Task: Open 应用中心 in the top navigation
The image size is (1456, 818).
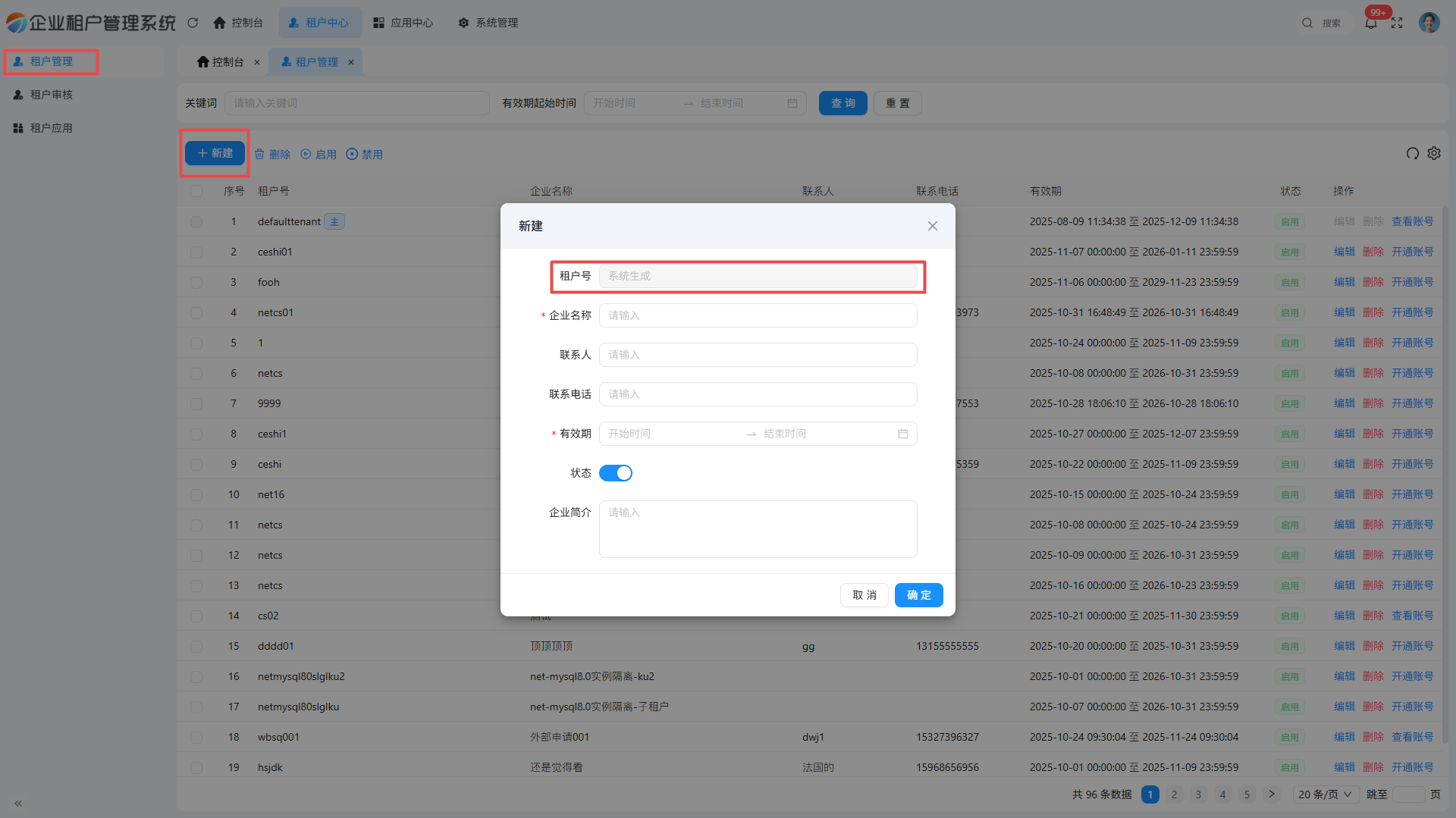Action: tap(403, 23)
